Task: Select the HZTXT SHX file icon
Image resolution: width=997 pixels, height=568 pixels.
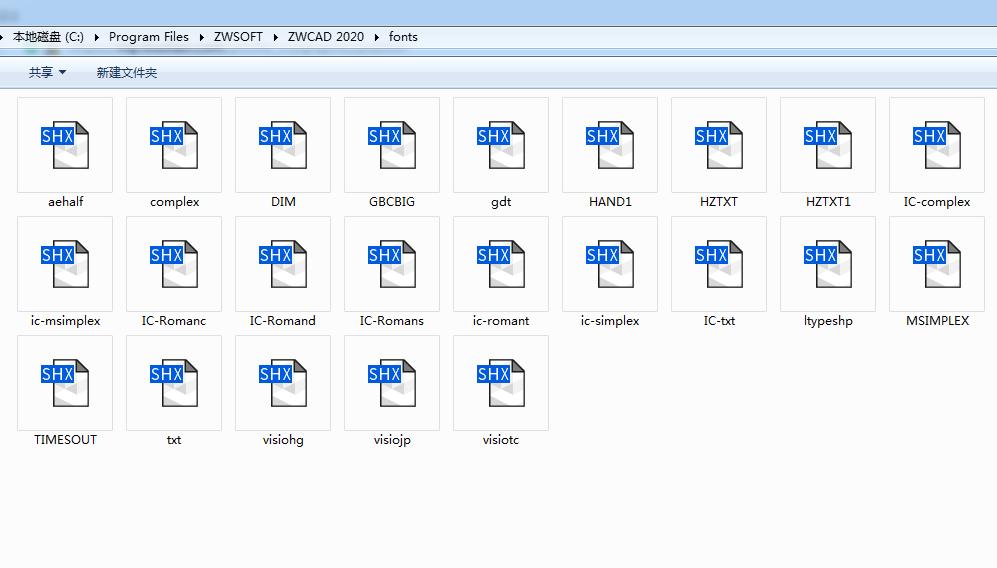Action: click(719, 145)
